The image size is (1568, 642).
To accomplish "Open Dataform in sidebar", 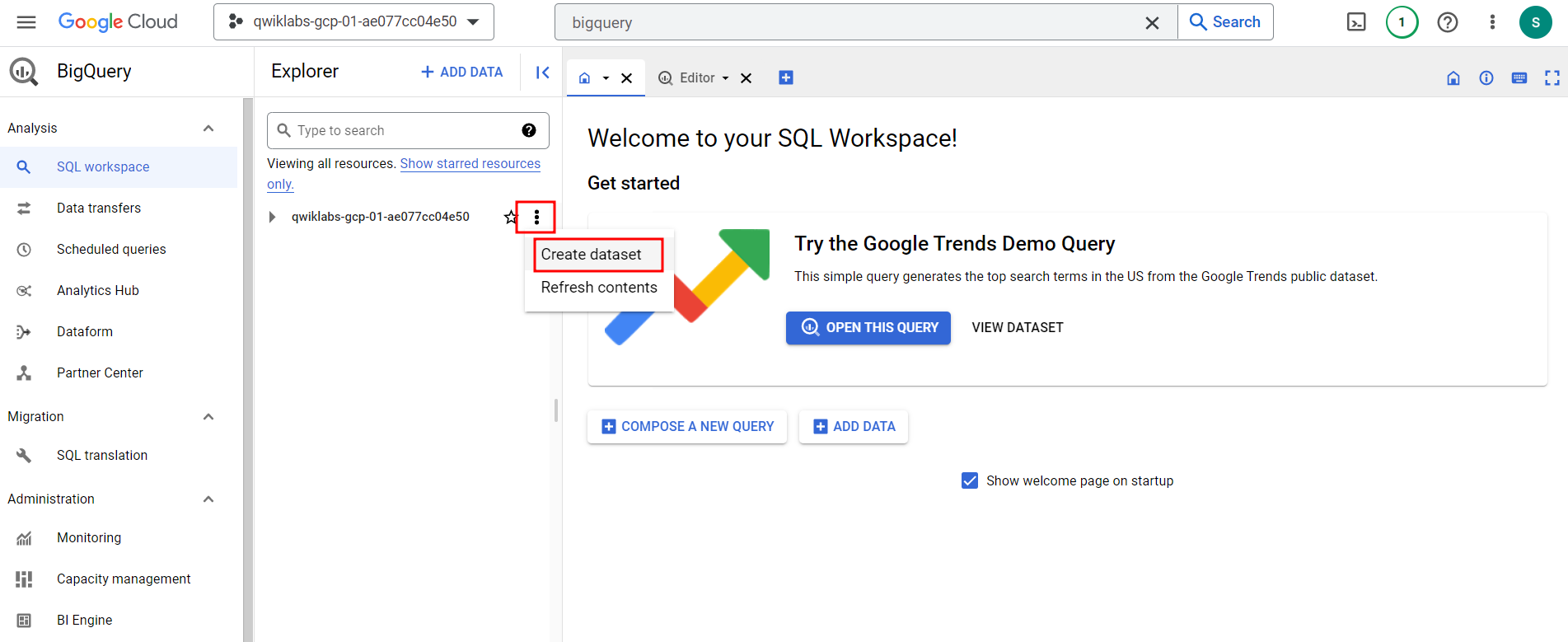I will [119, 331].
